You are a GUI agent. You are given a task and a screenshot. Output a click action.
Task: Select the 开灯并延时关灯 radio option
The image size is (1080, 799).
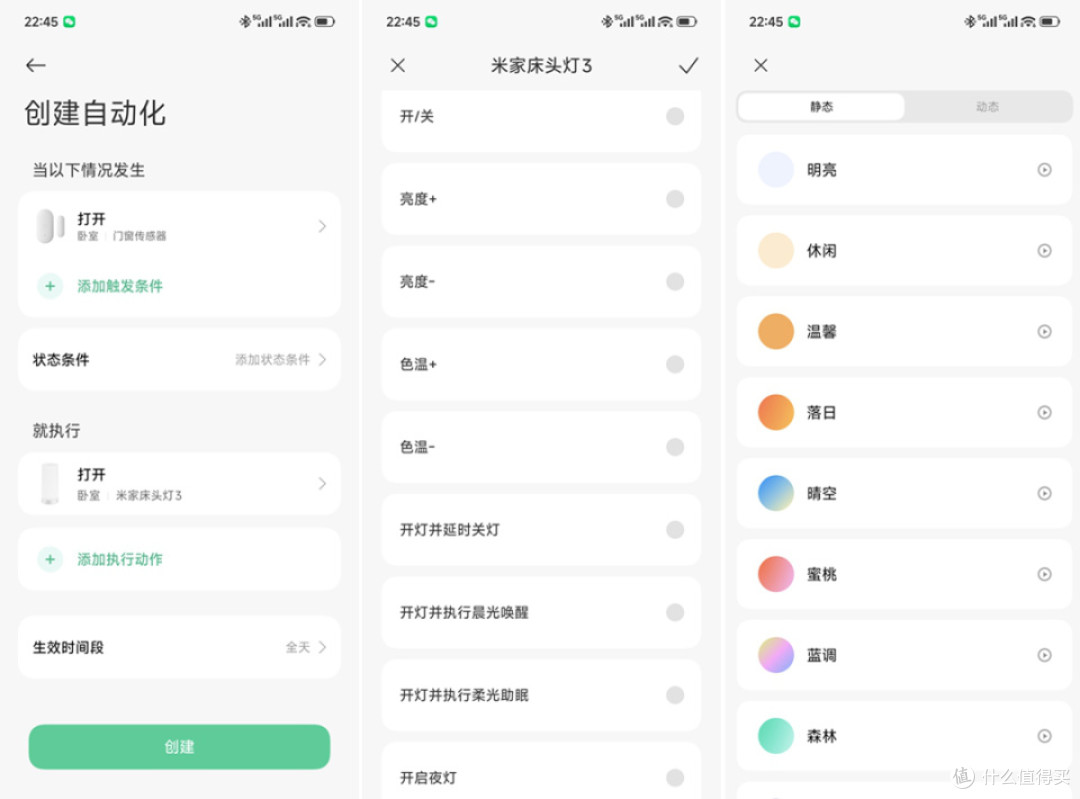[x=675, y=530]
